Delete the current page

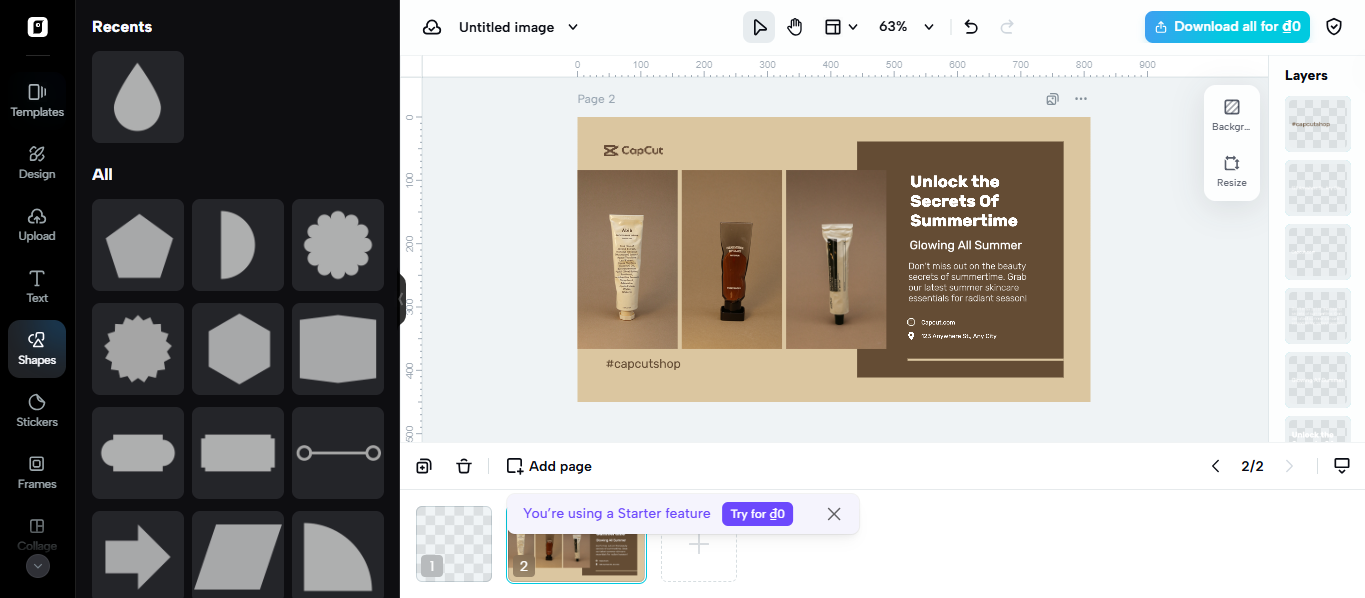tap(464, 466)
